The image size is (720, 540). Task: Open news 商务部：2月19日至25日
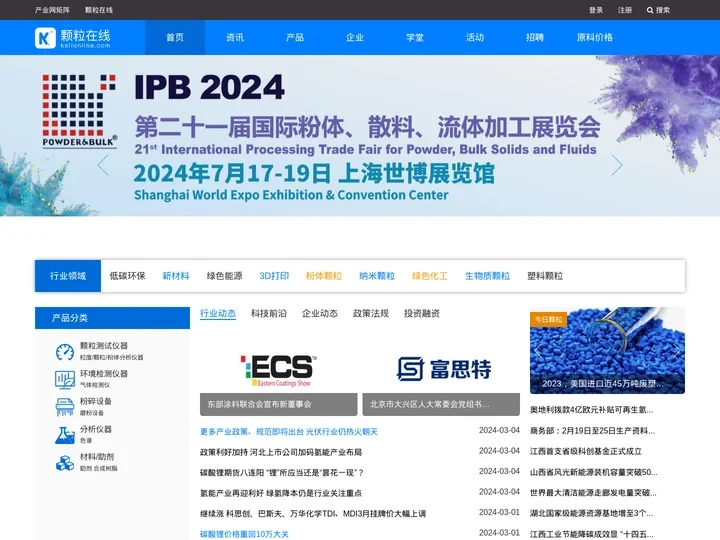pyautogui.click(x=592, y=431)
